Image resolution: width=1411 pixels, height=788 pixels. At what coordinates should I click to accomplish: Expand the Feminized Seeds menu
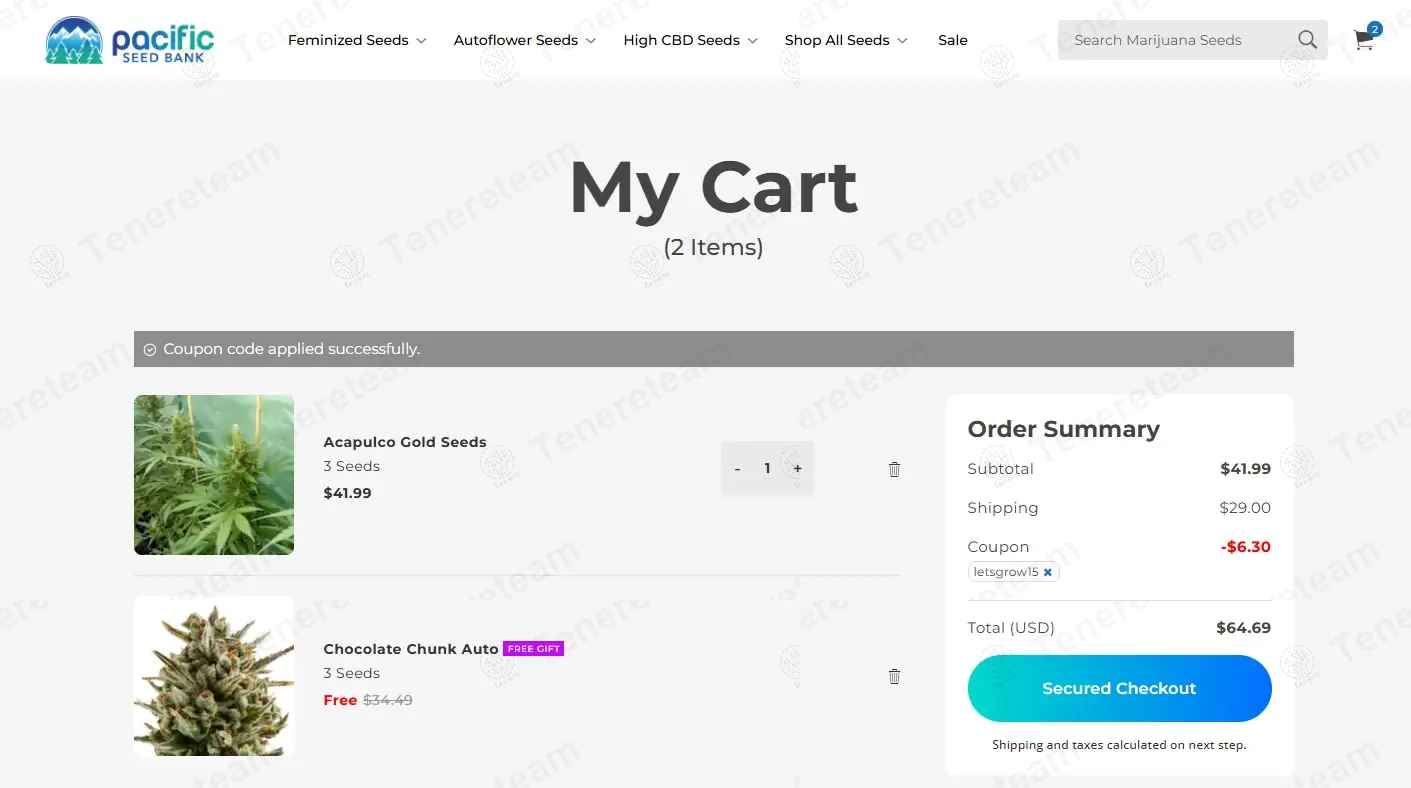(357, 40)
